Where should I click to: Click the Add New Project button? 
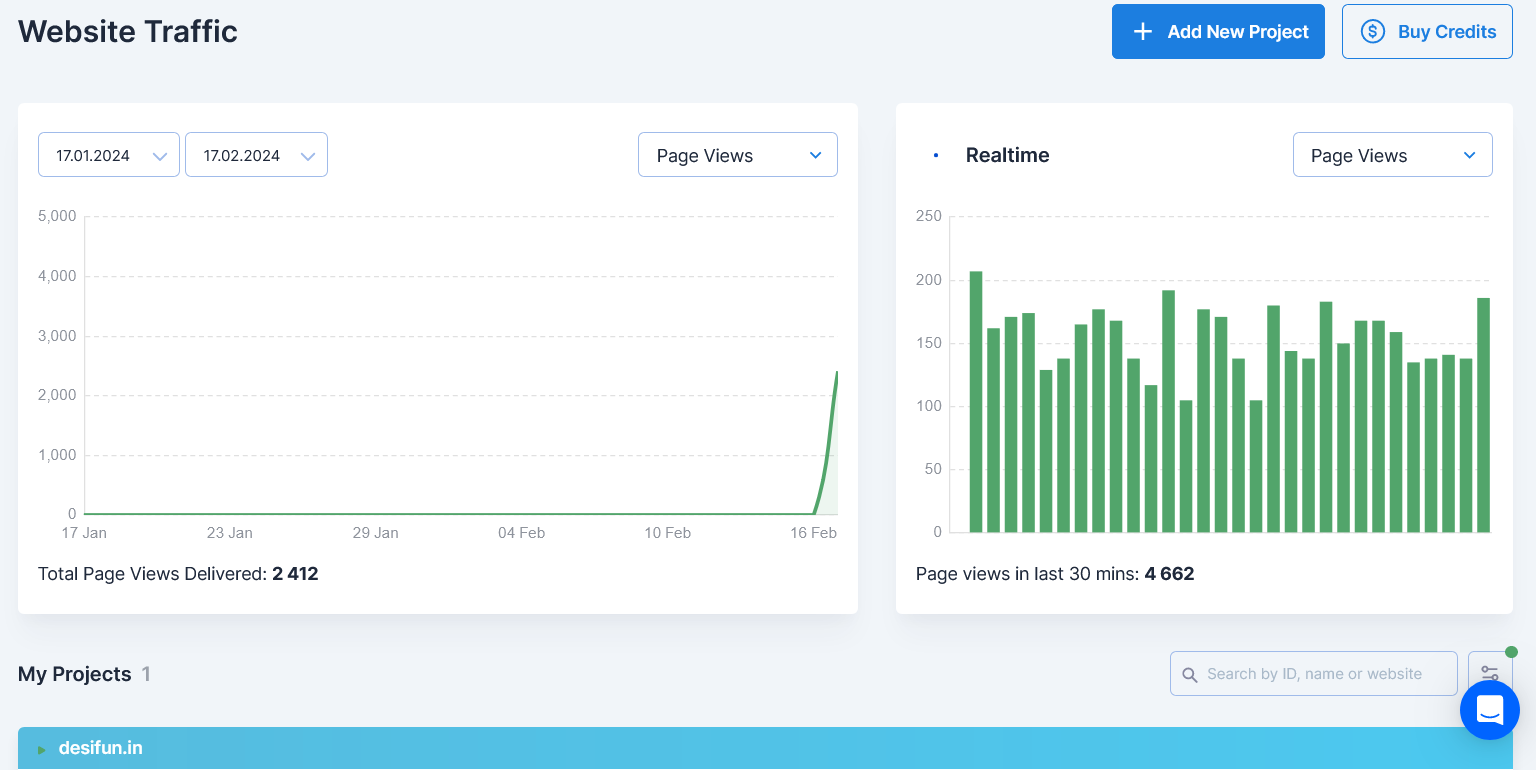(x=1218, y=32)
